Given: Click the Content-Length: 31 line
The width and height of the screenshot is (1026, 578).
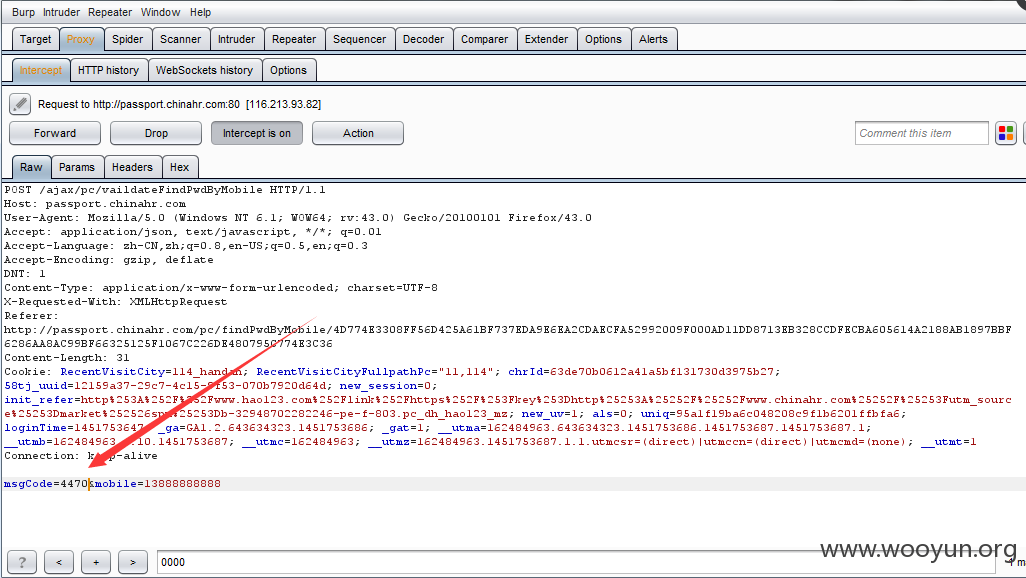Looking at the screenshot, I should 67,357.
